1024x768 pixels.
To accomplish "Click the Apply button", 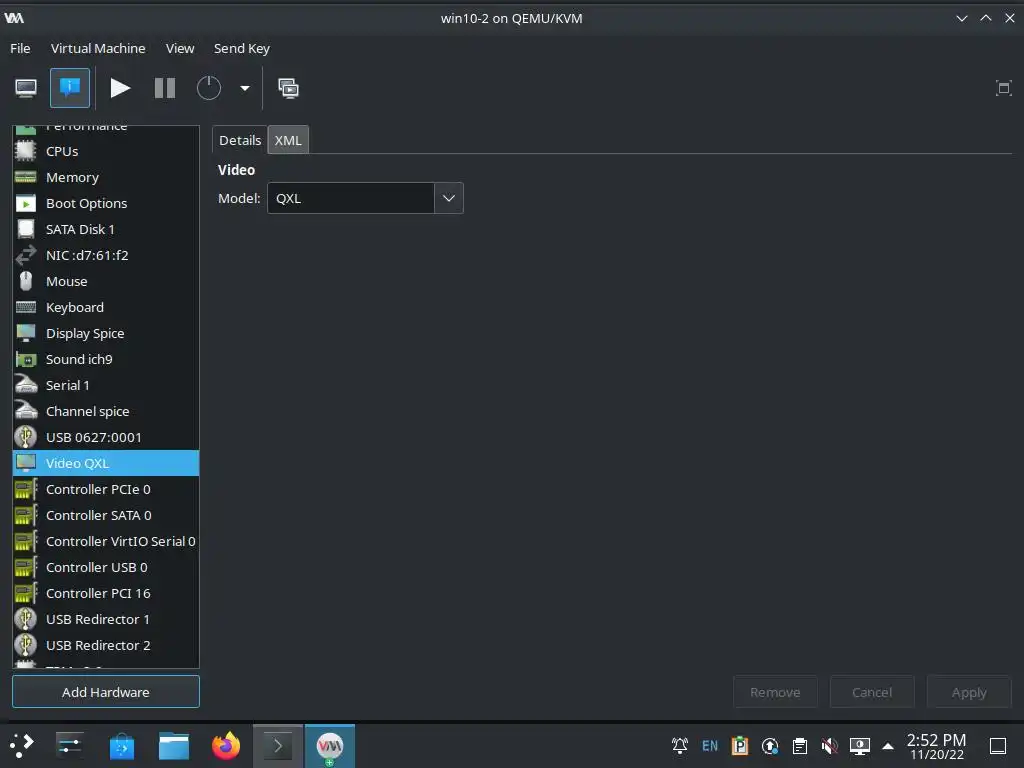I will [969, 692].
